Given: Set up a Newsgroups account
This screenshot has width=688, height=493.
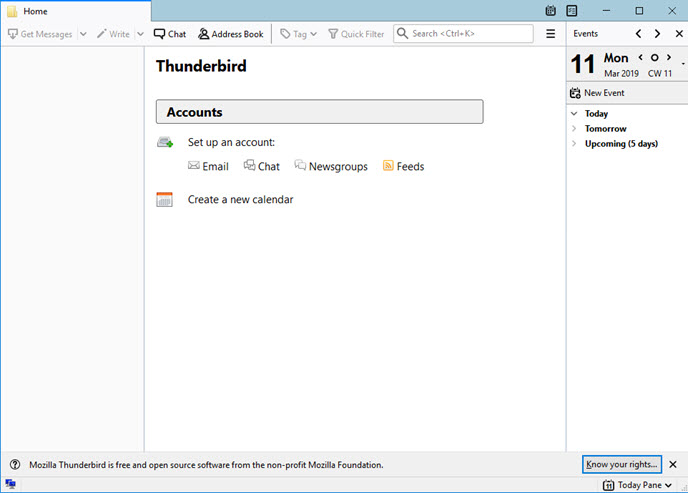Looking at the screenshot, I should pos(331,166).
